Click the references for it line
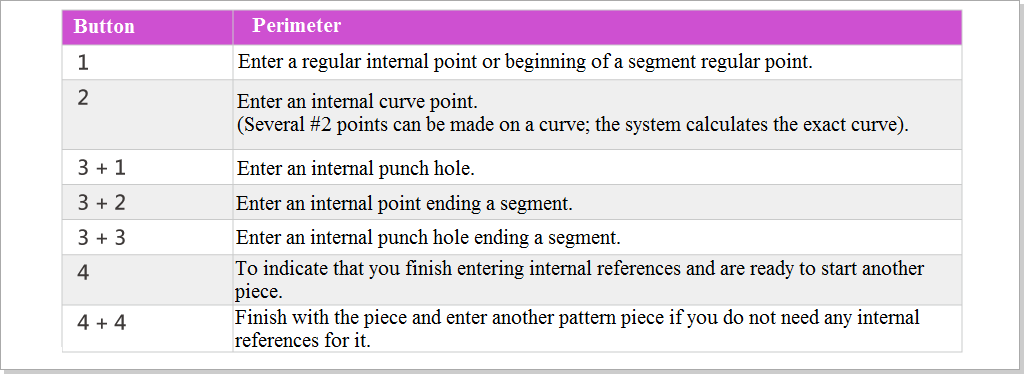This screenshot has width=1024, height=374. pyautogui.click(x=303, y=340)
